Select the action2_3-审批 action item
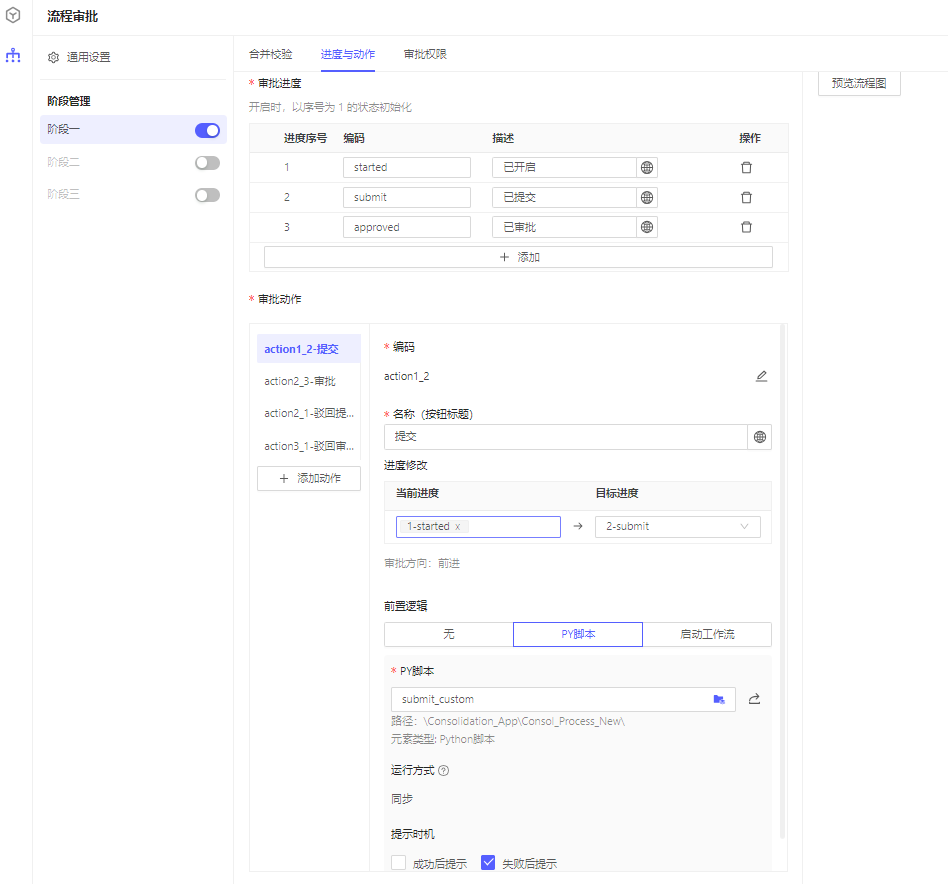 [x=300, y=381]
